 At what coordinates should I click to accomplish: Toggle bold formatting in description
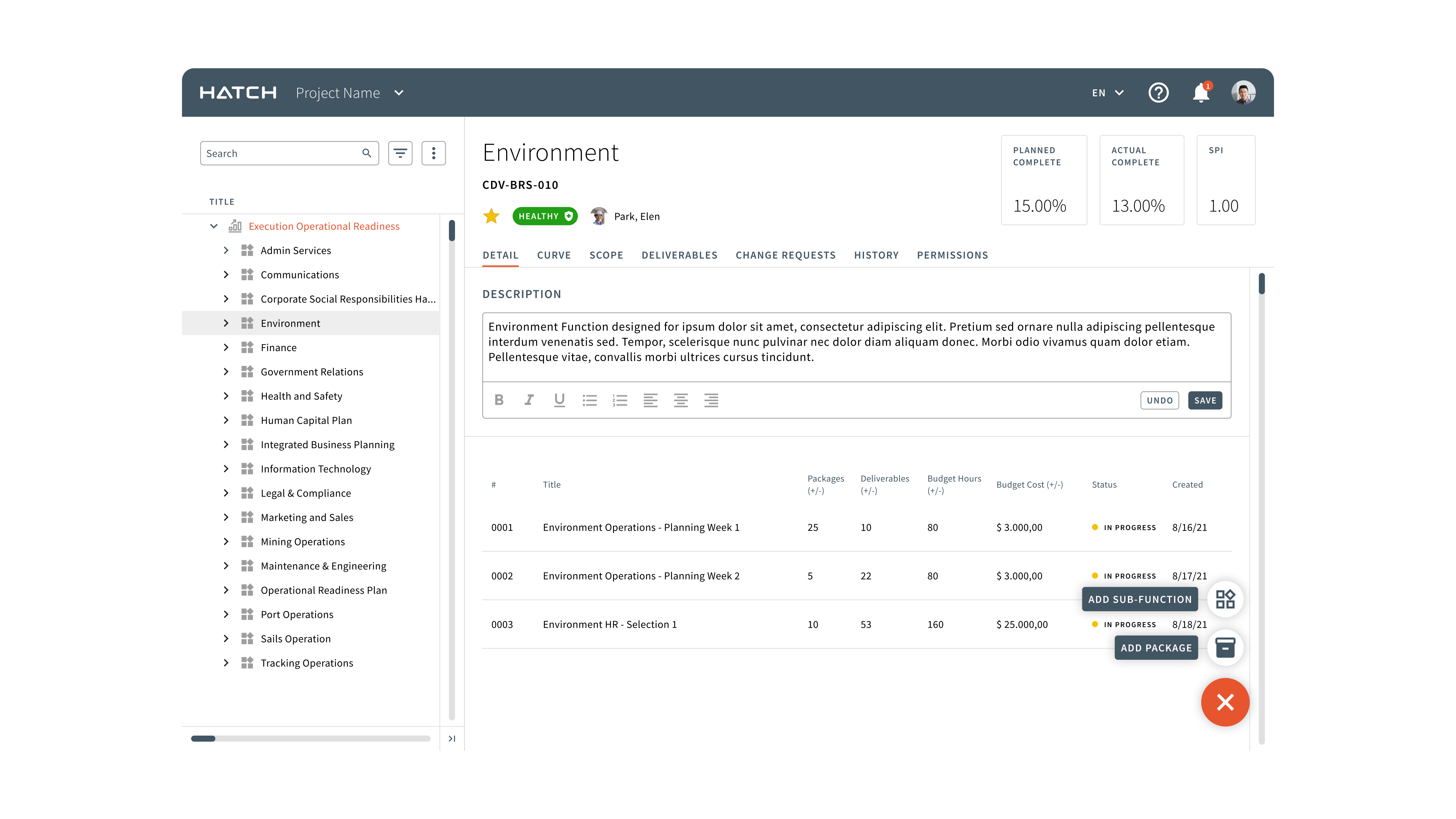(499, 400)
